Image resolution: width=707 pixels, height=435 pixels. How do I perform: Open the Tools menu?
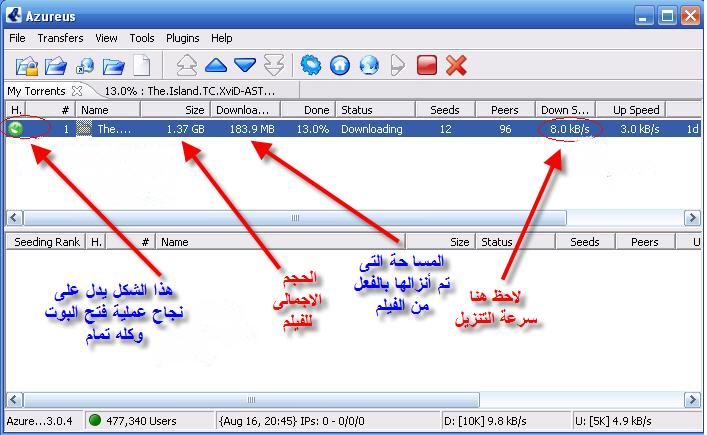[142, 38]
